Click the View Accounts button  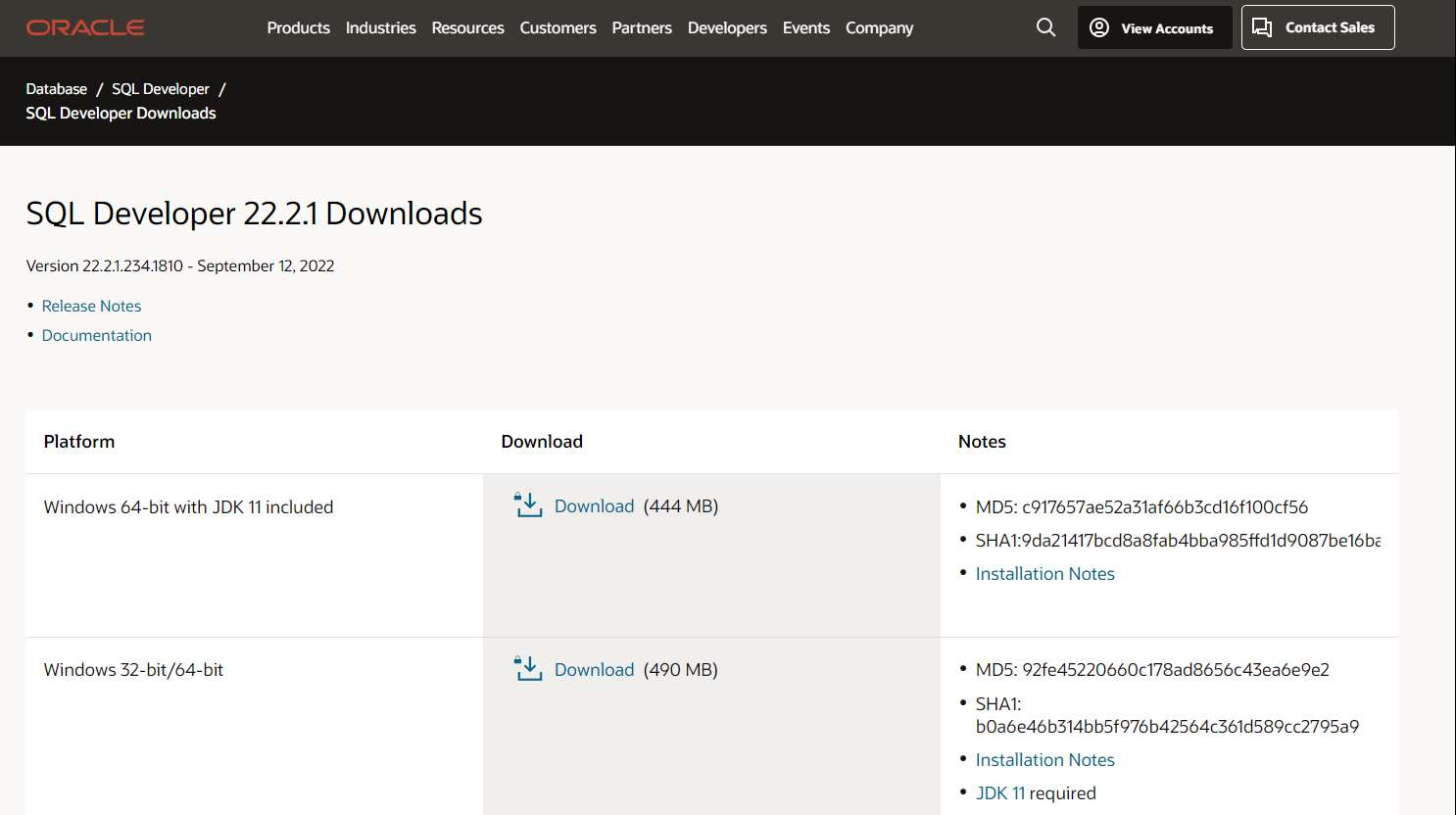[1154, 27]
